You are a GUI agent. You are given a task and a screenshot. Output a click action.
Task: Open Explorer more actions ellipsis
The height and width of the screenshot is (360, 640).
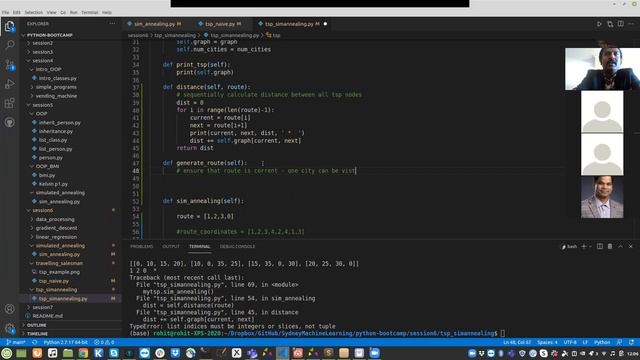[x=112, y=24]
